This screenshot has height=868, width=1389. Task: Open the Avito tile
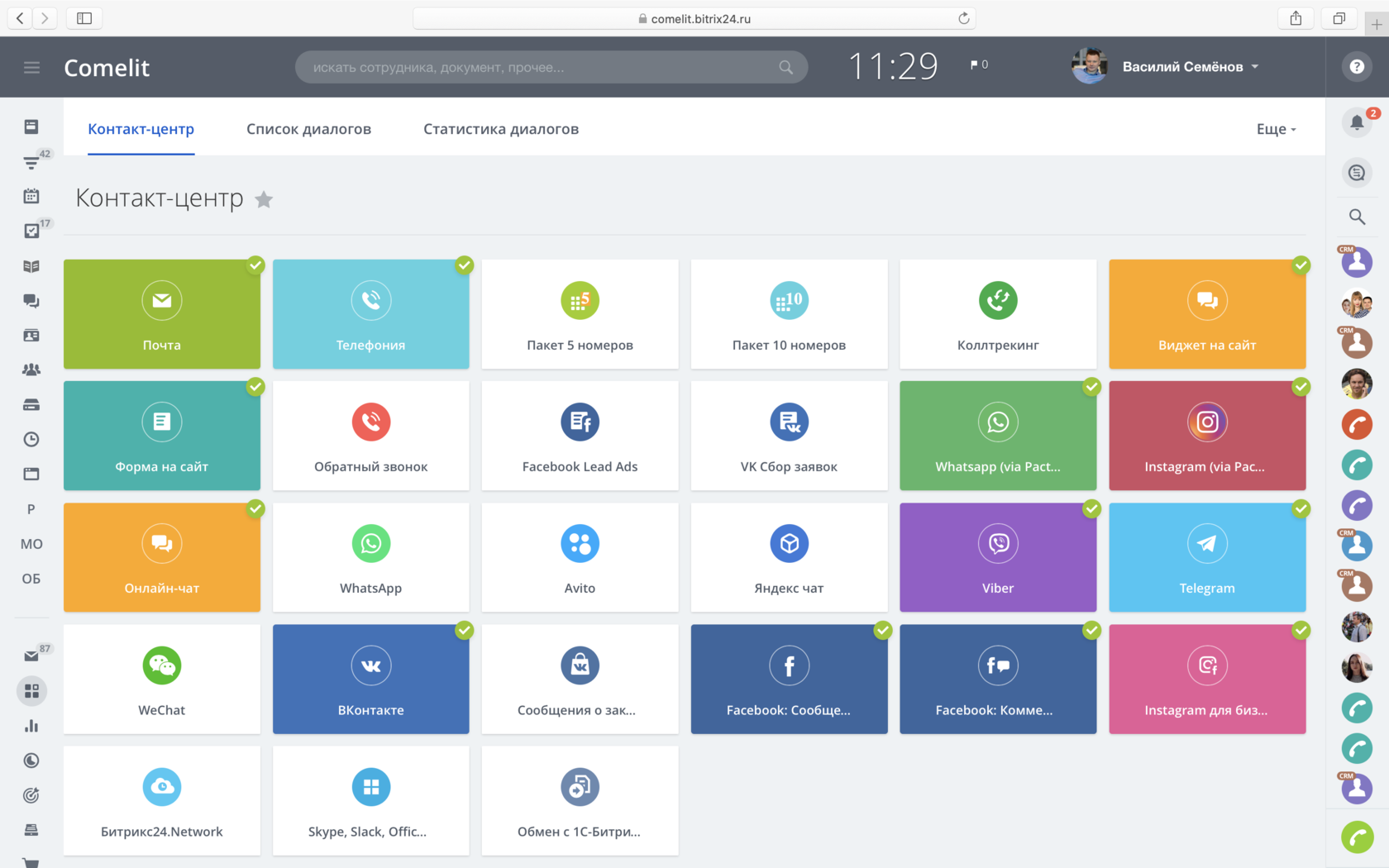click(x=580, y=557)
